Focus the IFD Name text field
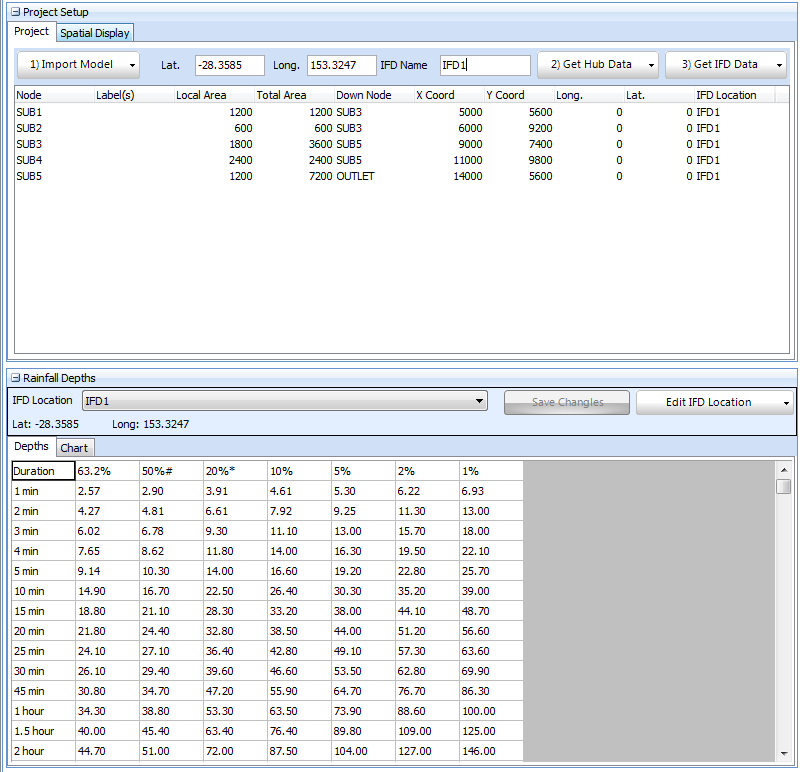The width and height of the screenshot is (800, 772). pos(484,65)
